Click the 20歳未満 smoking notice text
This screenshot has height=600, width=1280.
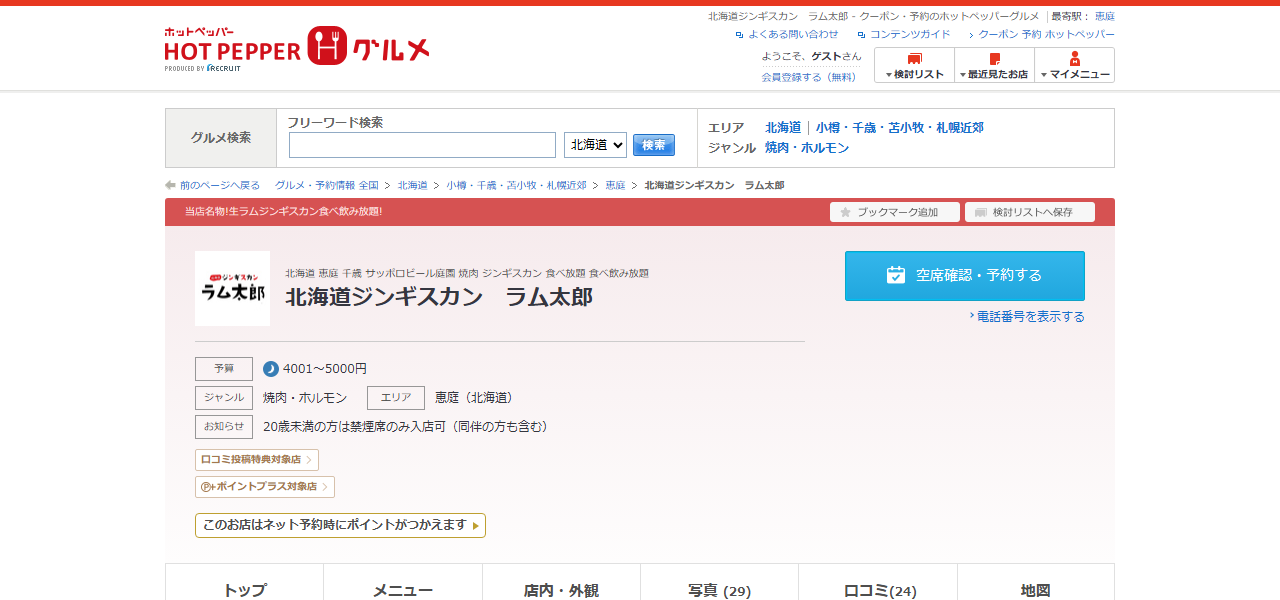tap(405, 427)
